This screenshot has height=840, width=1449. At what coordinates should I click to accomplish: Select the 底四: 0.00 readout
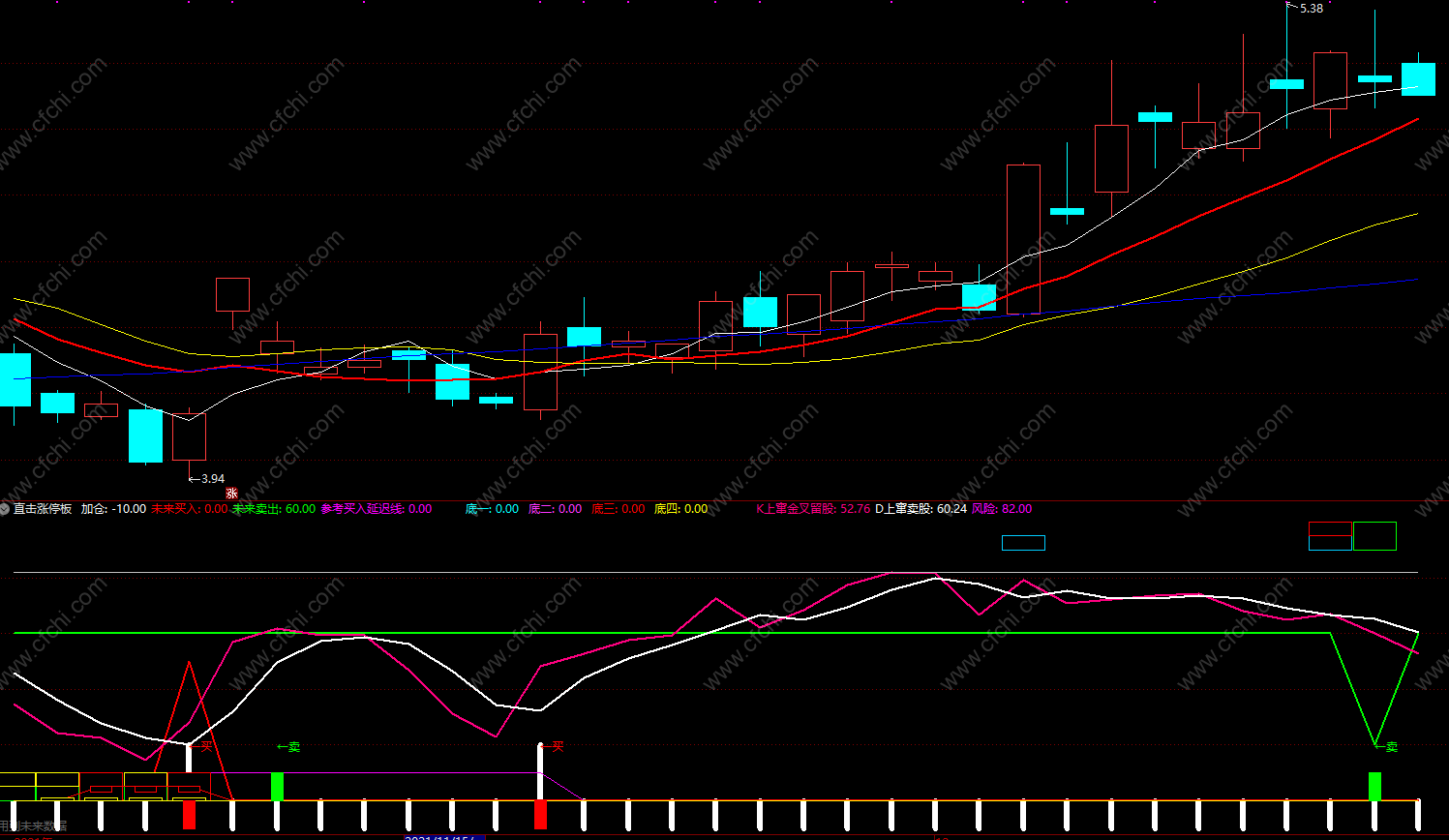click(680, 509)
